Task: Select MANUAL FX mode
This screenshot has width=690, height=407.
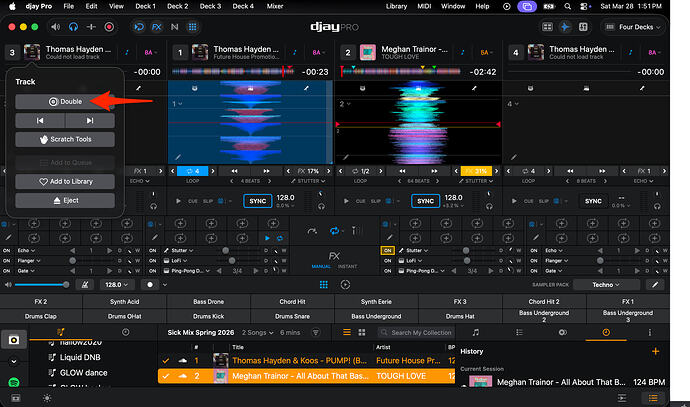Action: click(x=321, y=267)
